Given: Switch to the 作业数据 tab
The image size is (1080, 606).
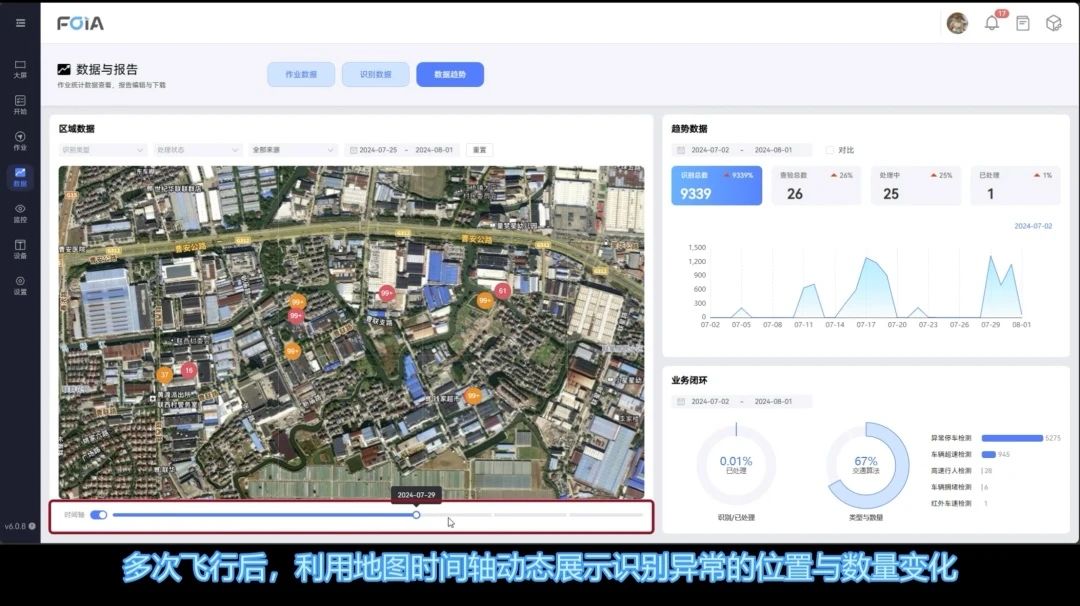Looking at the screenshot, I should 301,74.
